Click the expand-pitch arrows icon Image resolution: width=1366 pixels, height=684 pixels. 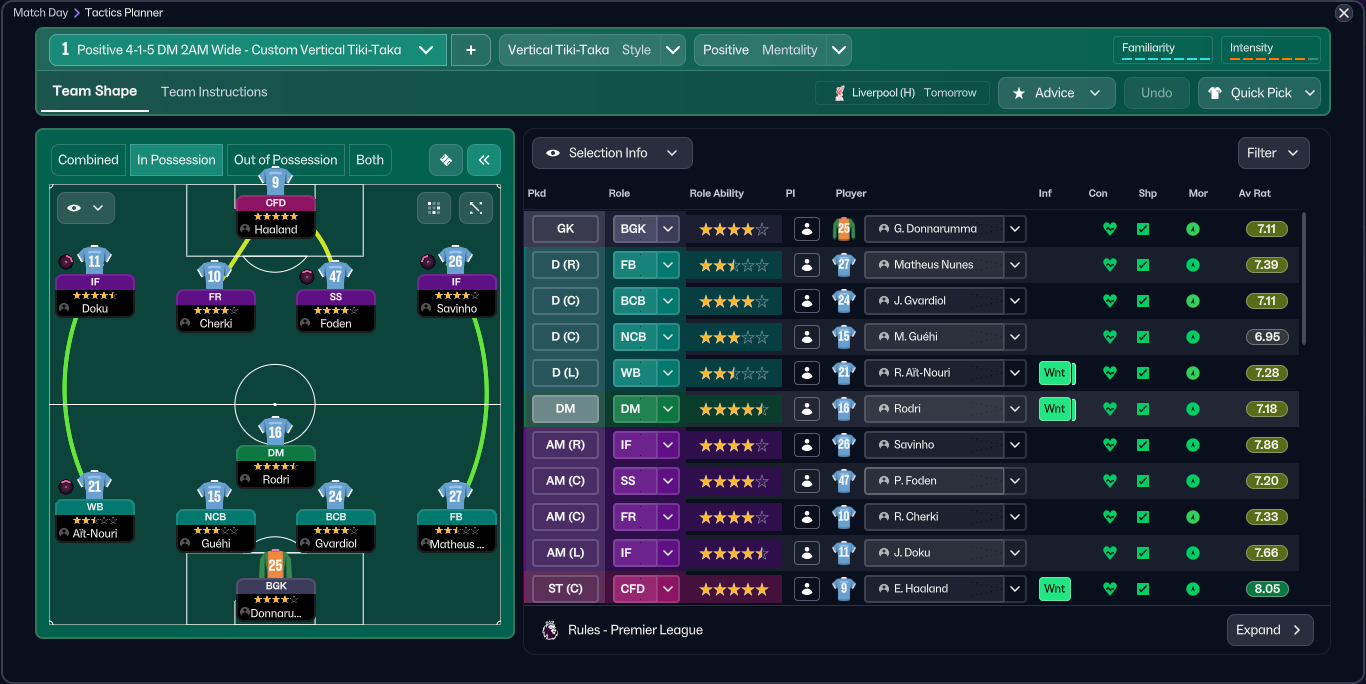coord(475,208)
